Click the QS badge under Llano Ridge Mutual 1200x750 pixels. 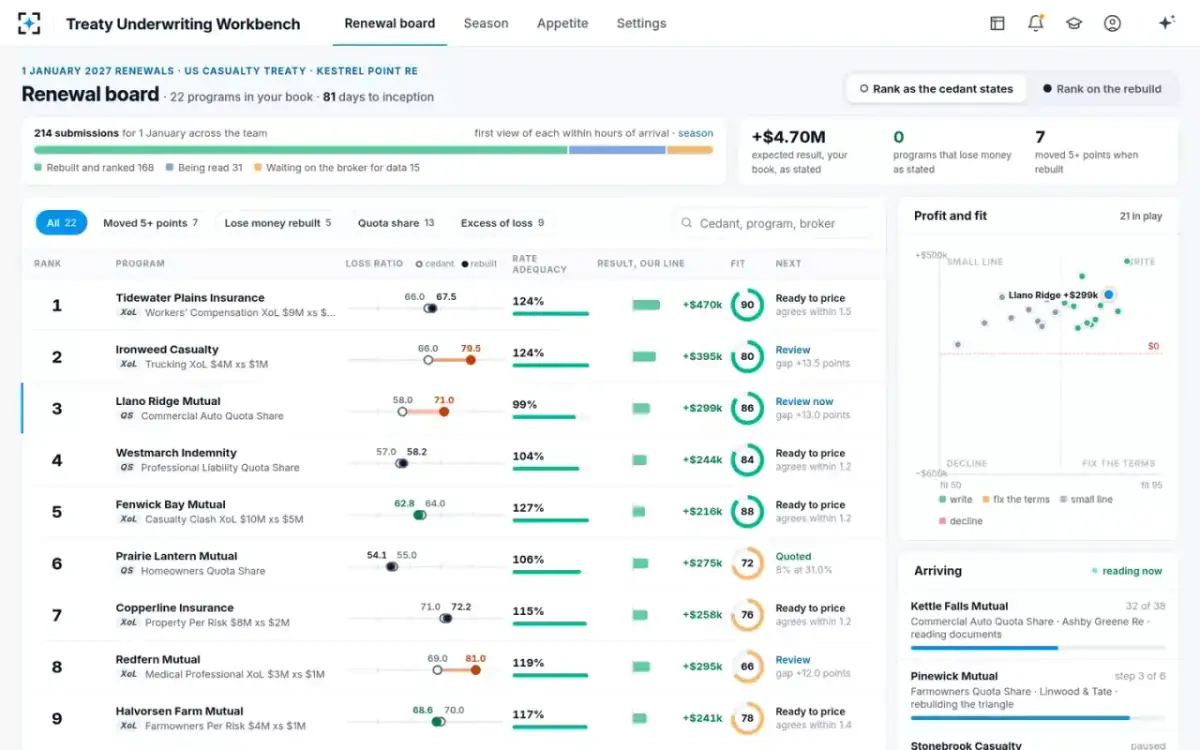point(126,416)
